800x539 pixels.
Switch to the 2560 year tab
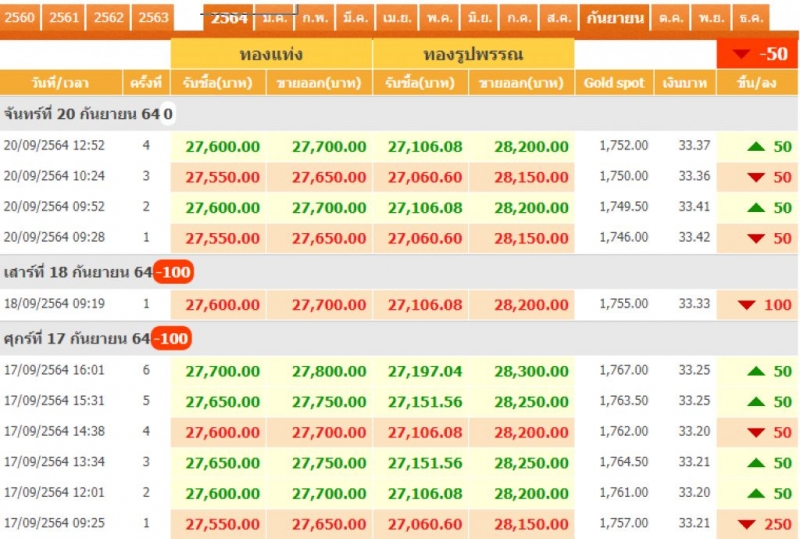21,17
